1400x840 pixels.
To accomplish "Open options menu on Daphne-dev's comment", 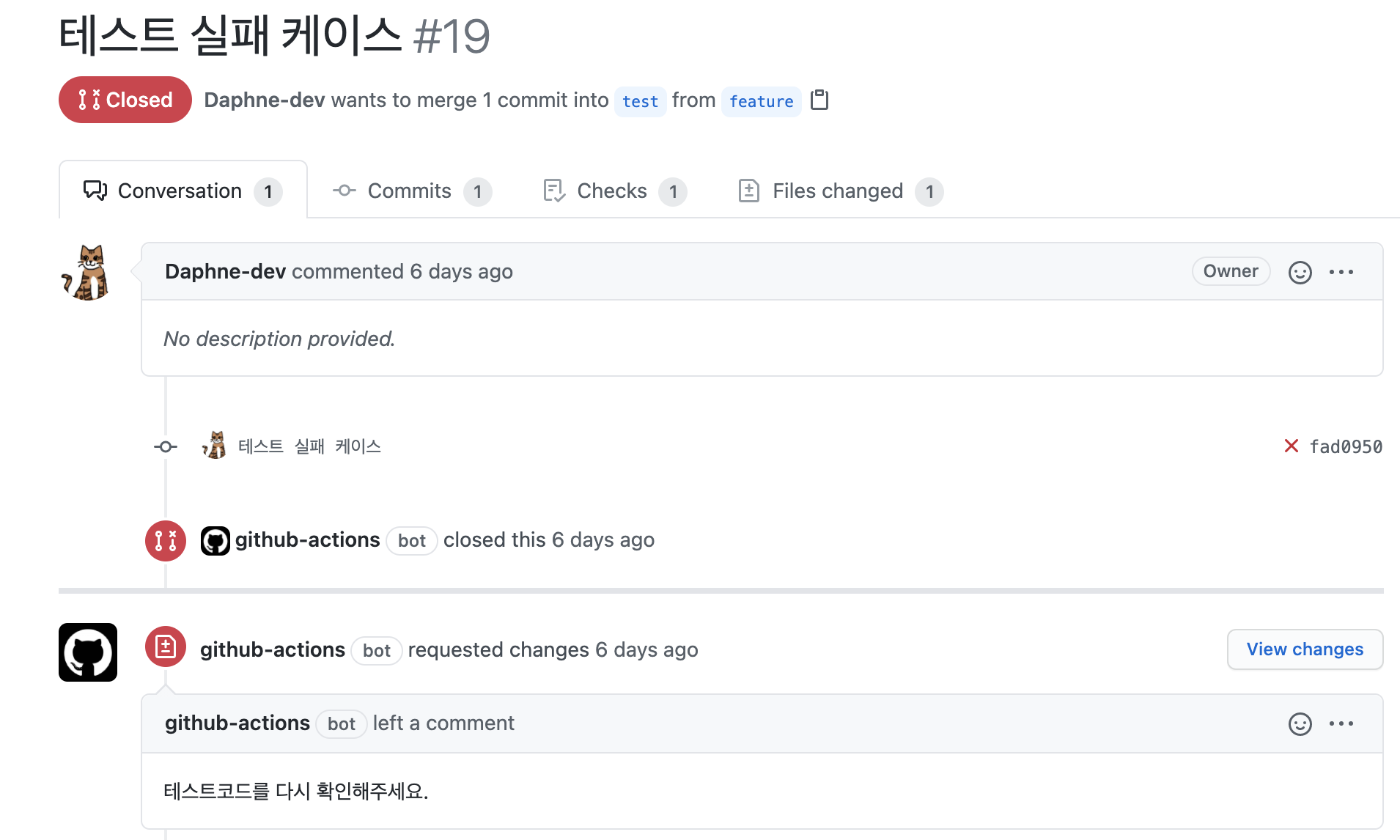I will click(1341, 272).
